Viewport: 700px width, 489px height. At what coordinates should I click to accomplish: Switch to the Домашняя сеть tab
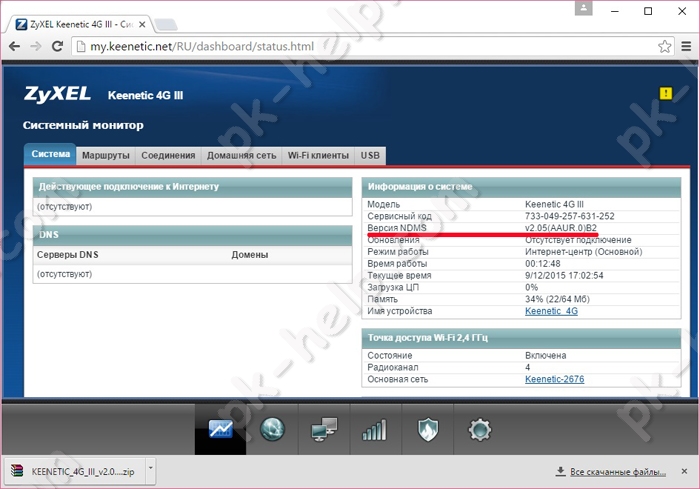pyautogui.click(x=242, y=155)
